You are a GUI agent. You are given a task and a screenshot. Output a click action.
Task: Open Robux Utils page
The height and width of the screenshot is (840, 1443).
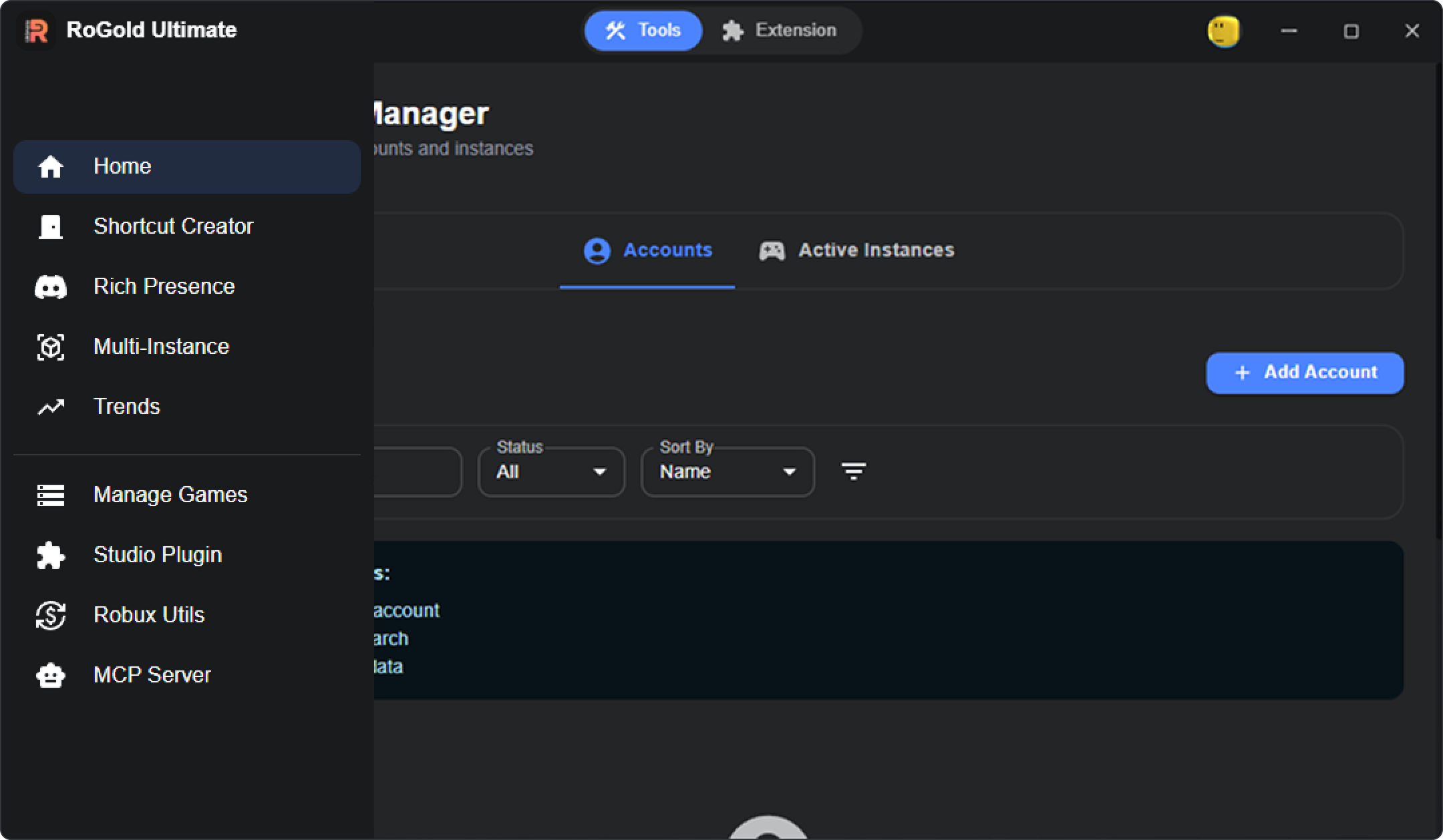tap(187, 615)
